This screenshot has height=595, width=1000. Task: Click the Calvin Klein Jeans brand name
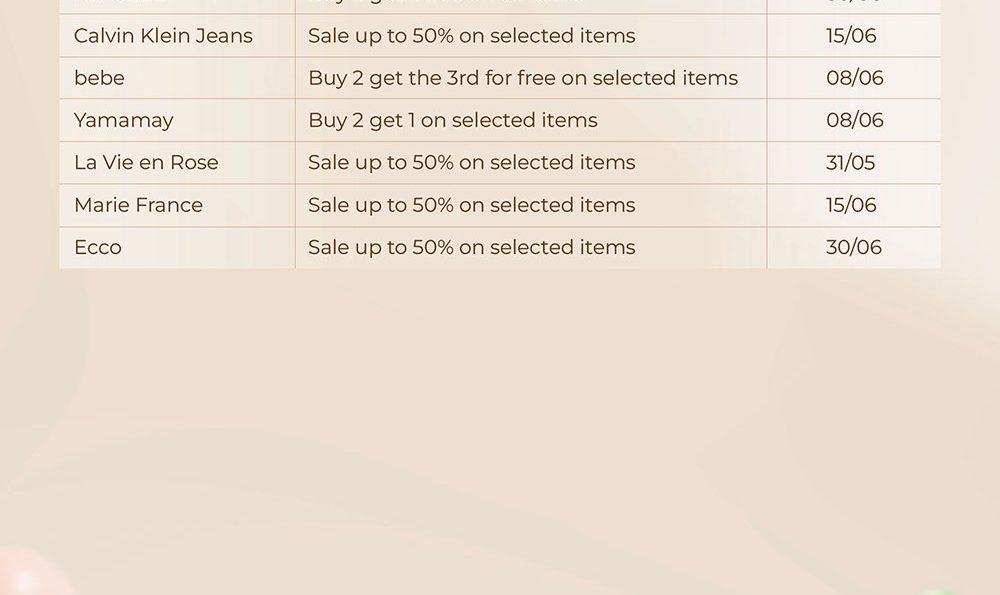(x=163, y=36)
